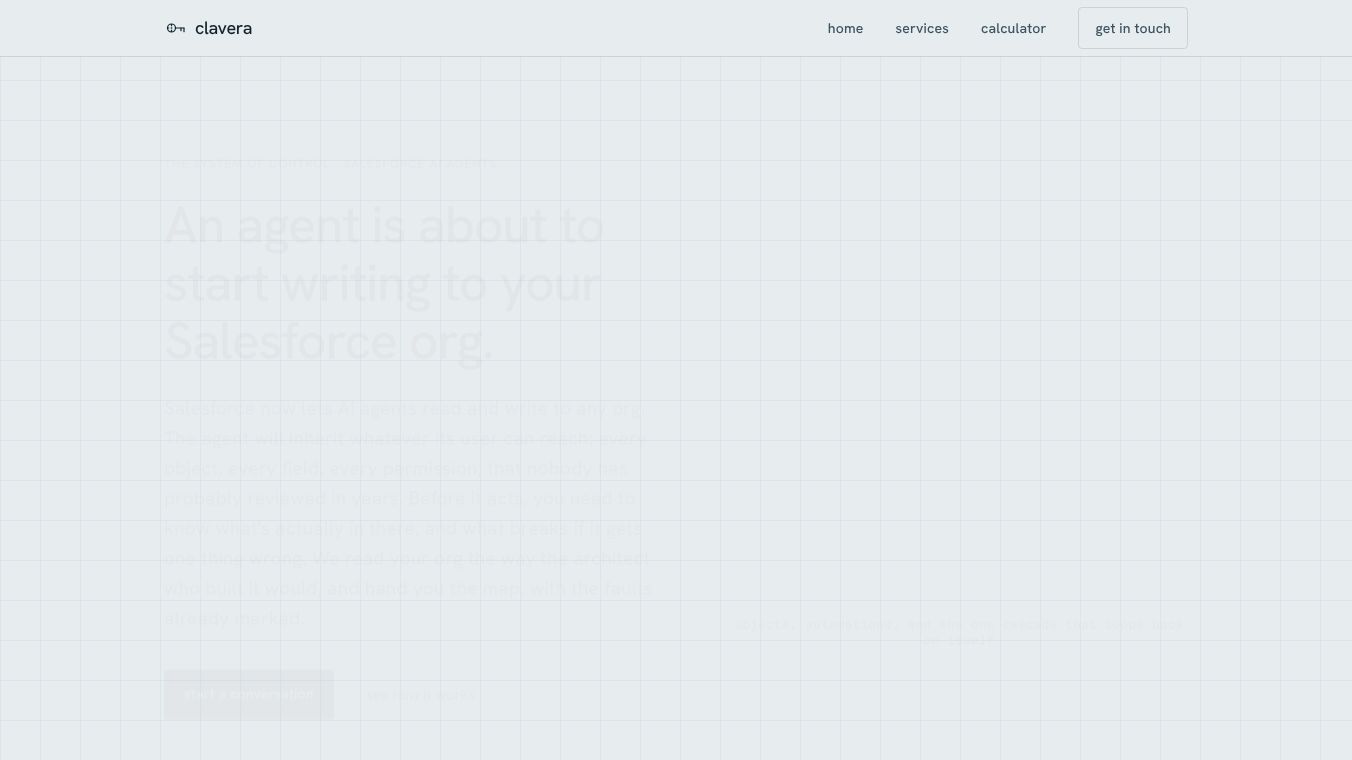Open the calculator nav item

pyautogui.click(x=1013, y=28)
